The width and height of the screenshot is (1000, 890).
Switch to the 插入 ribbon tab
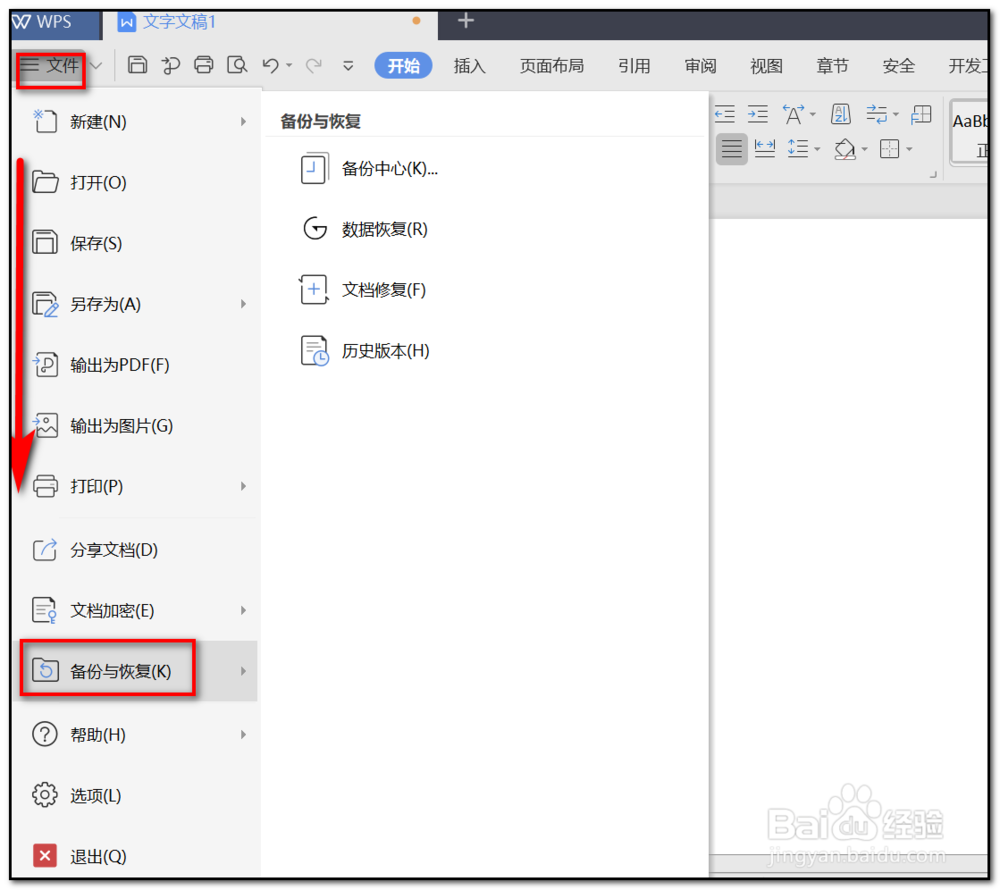pyautogui.click(x=470, y=66)
